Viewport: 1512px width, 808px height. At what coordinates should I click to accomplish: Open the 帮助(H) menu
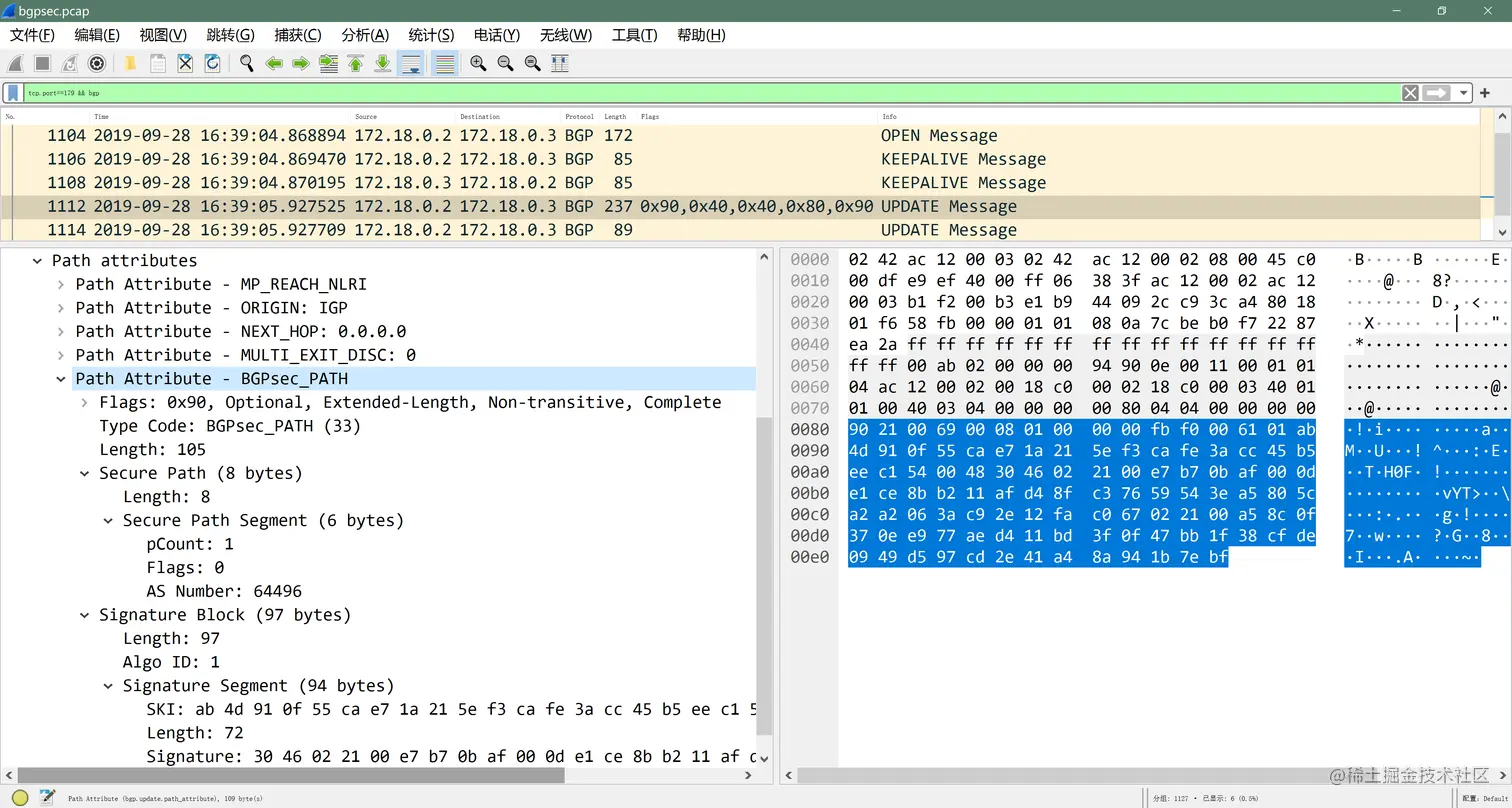[x=701, y=35]
